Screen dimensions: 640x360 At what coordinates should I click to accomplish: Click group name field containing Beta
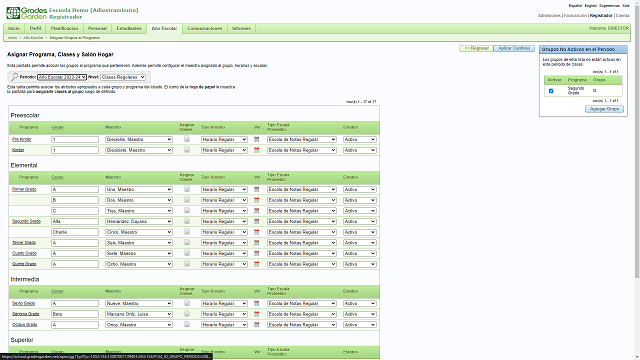coord(75,314)
